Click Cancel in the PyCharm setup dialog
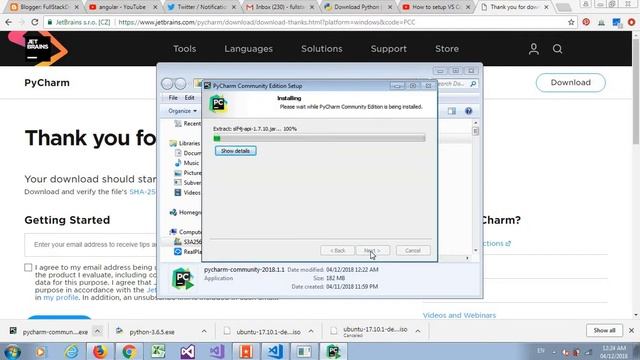Screen dimensions: 640x360 point(413,250)
